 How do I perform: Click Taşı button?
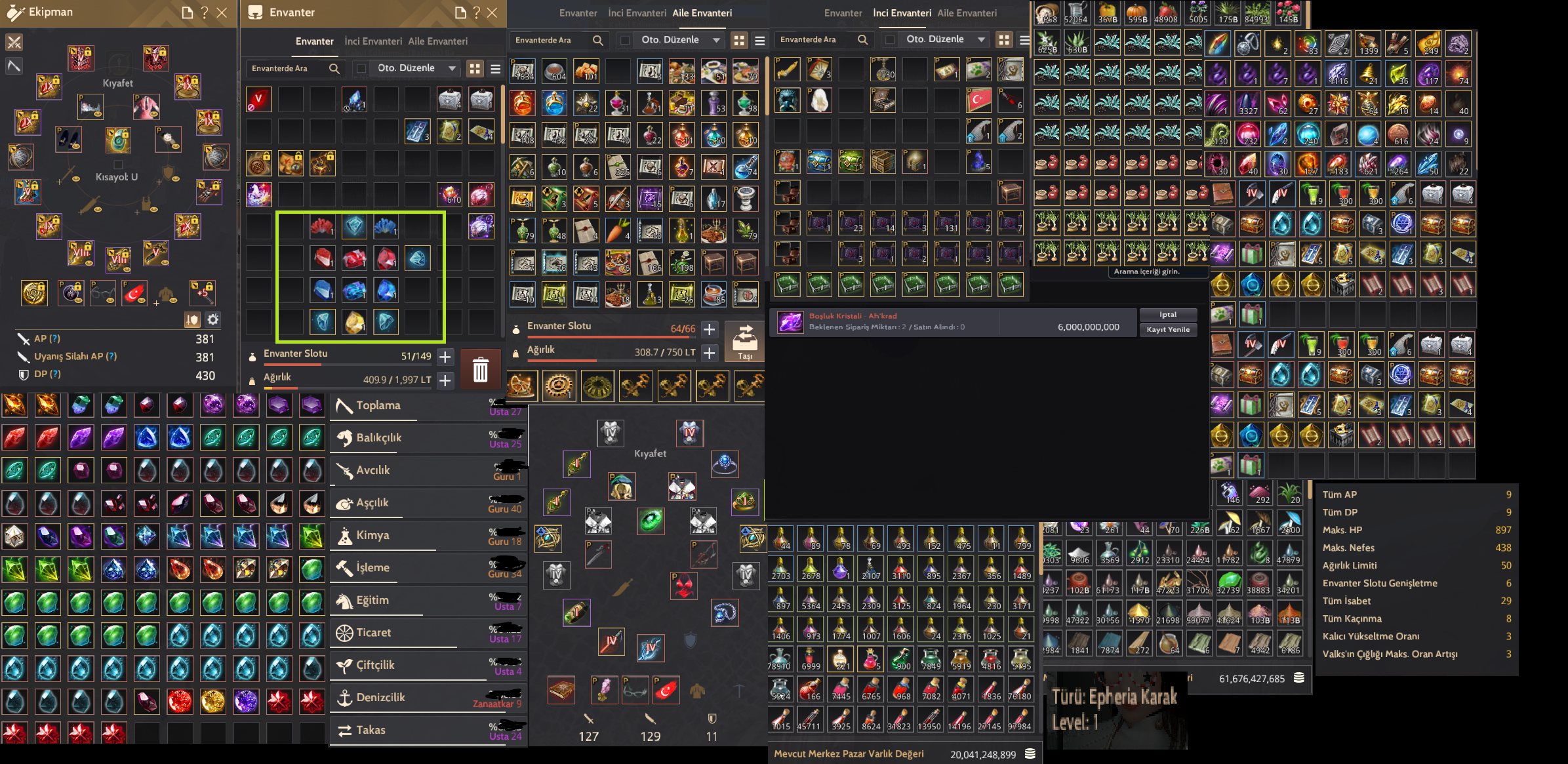pos(745,342)
